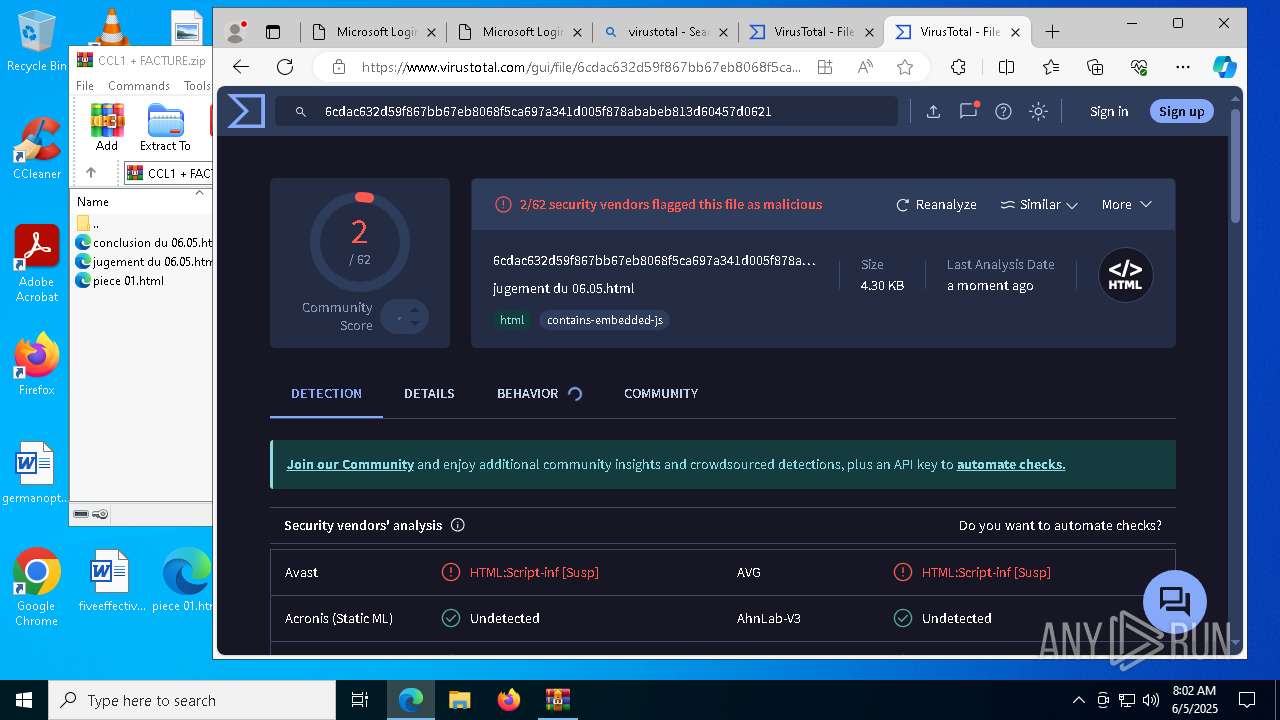This screenshot has height=720, width=1280.
Task: Click the contains-embedded-js tag chip
Action: [605, 320]
